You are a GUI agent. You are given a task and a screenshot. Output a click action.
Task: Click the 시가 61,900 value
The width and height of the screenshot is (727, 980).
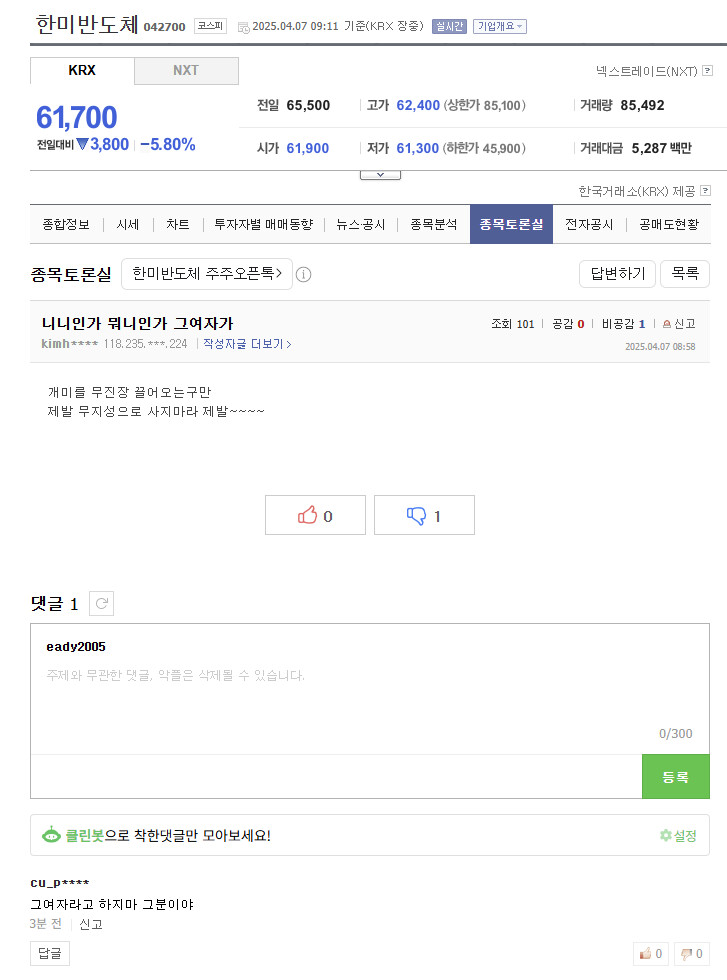(308, 149)
